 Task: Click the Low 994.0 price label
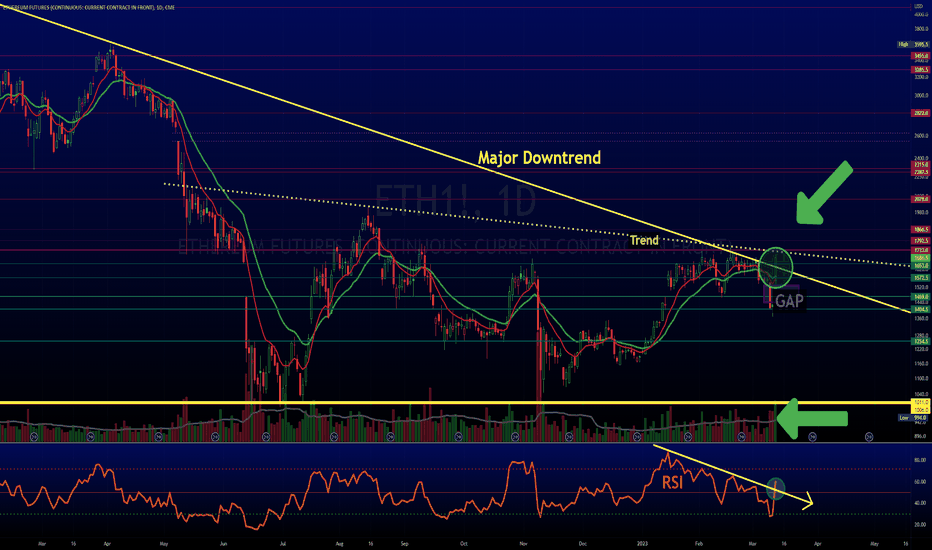[913, 418]
